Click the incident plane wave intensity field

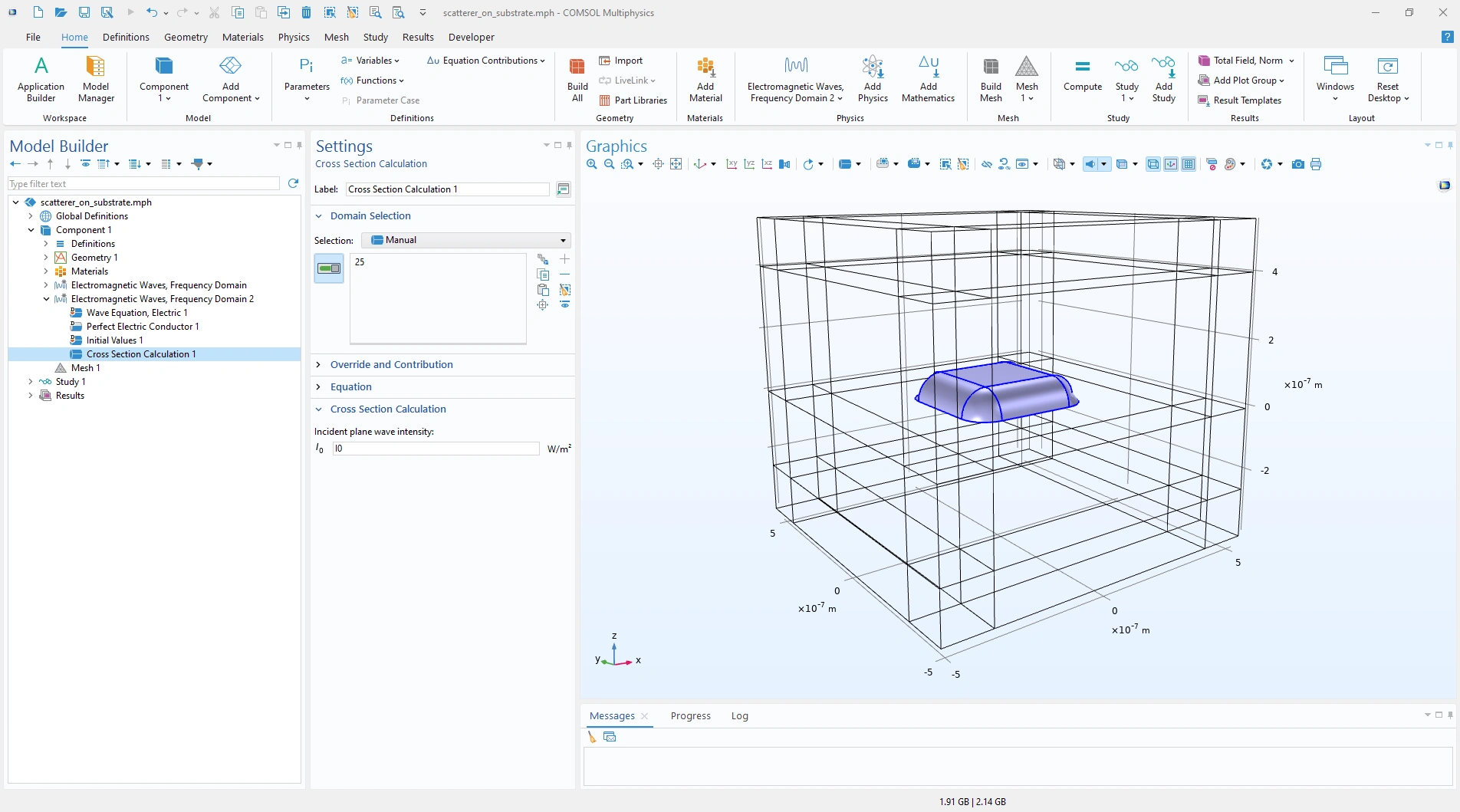[x=436, y=449]
